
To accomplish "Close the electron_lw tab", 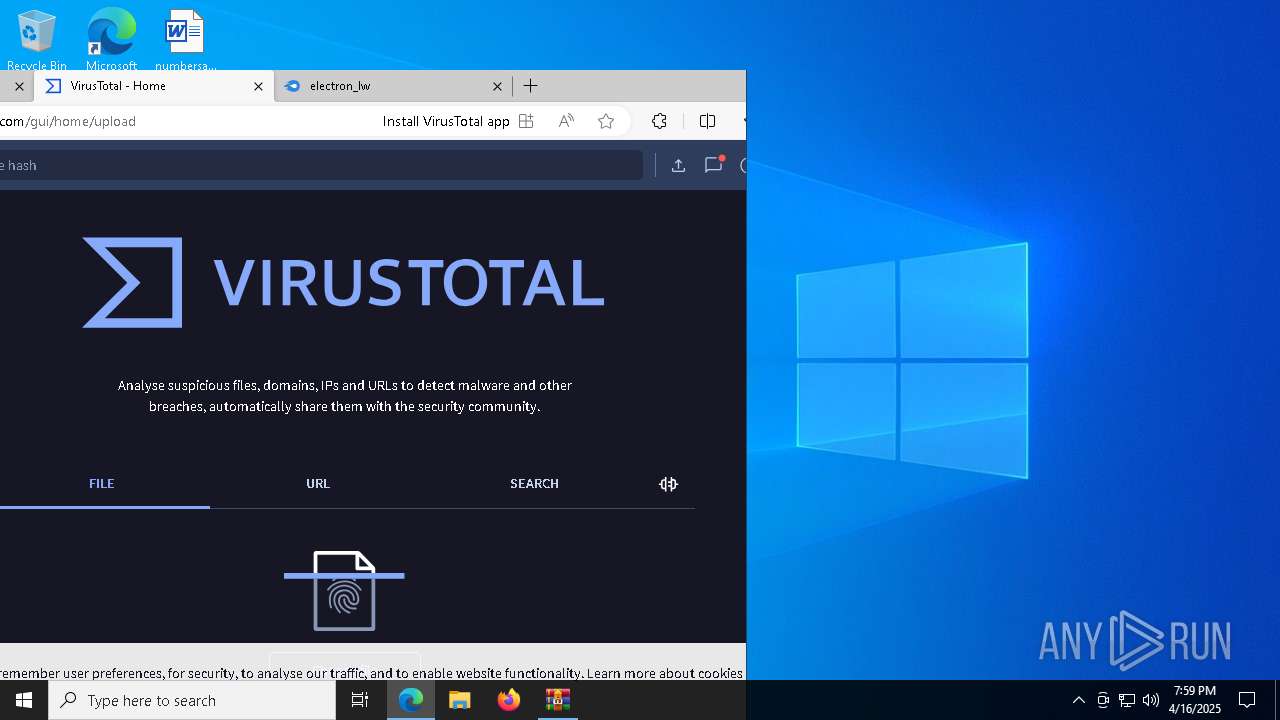I will tap(497, 86).
